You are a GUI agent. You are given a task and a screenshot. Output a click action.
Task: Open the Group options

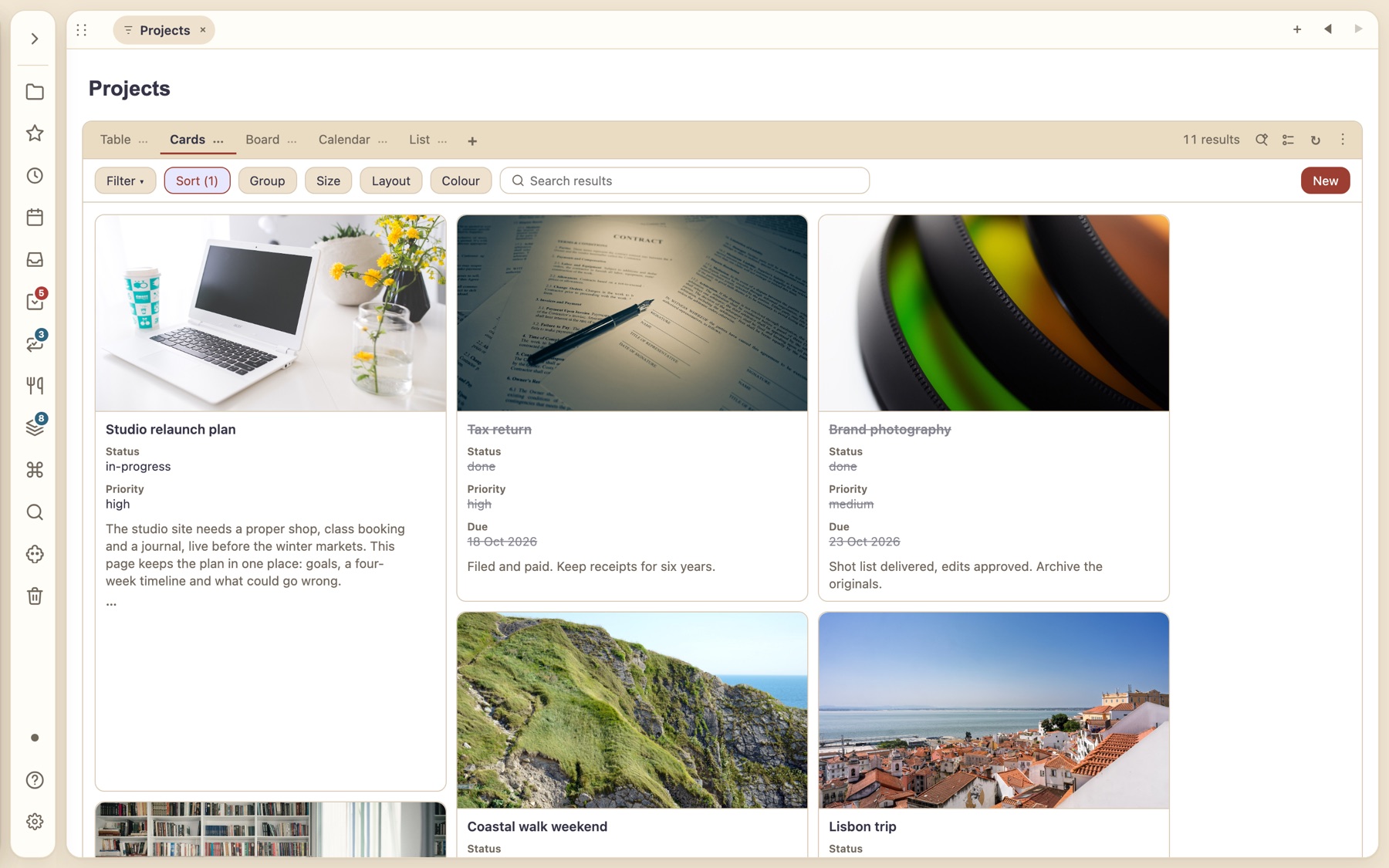pos(267,181)
